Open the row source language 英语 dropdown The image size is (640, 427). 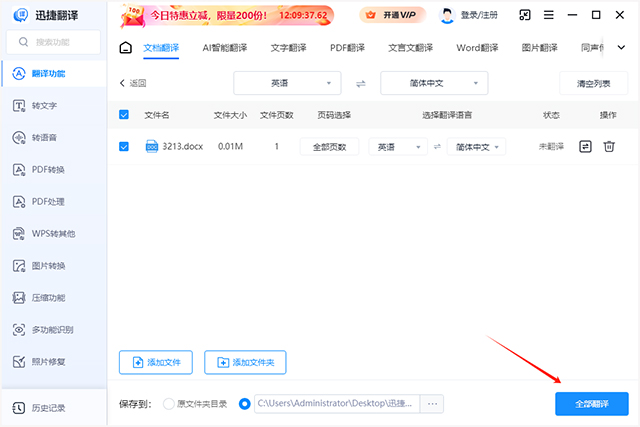[398, 147]
